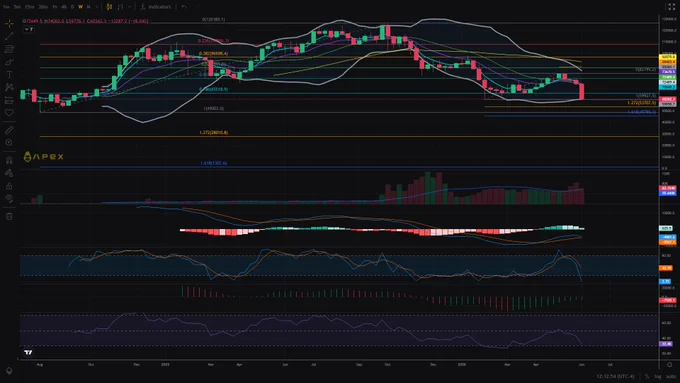The height and width of the screenshot is (383, 680).
Task: Select the crosshair cursor tool
Action: tap(9, 23)
